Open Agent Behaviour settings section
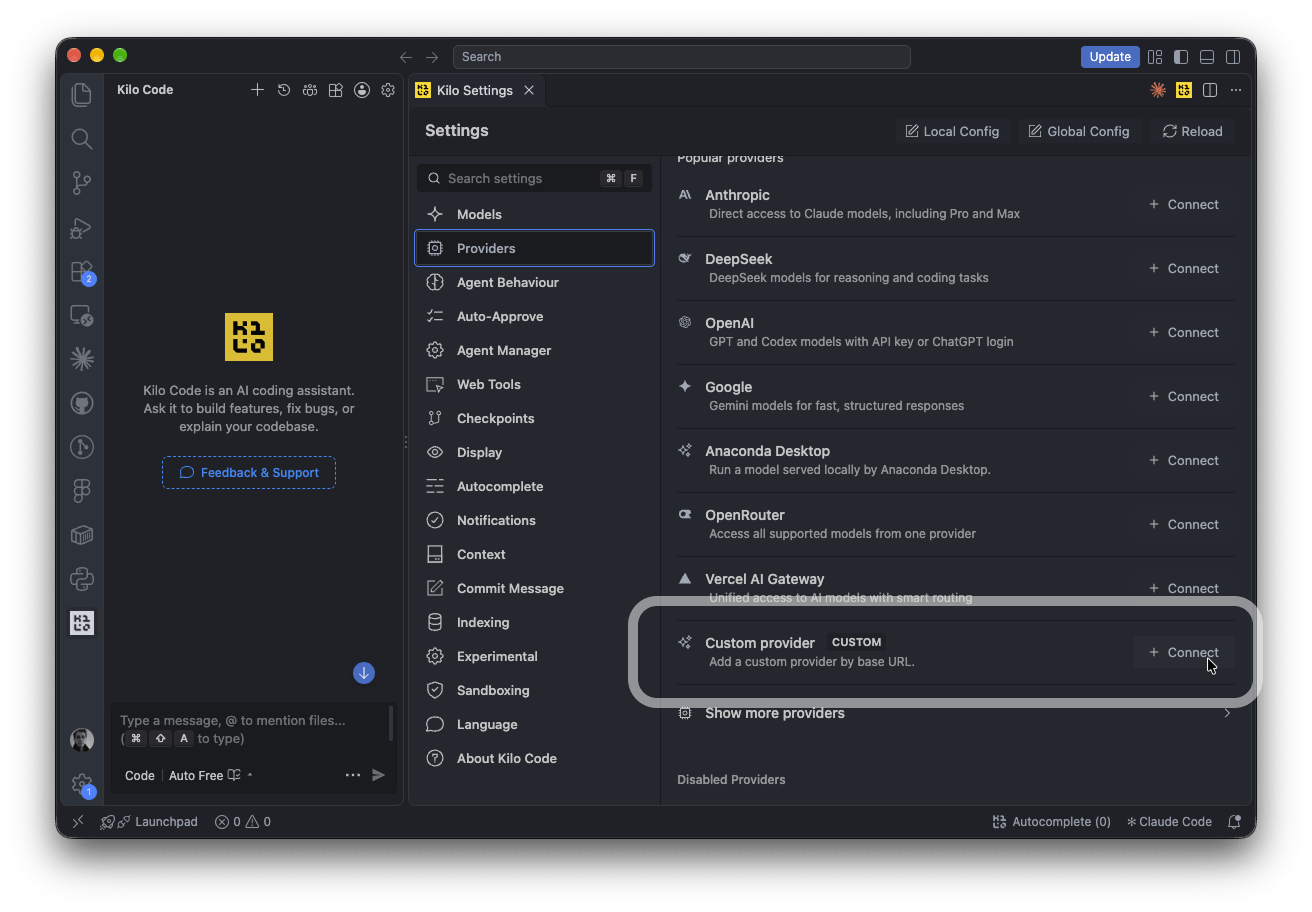 pos(534,282)
